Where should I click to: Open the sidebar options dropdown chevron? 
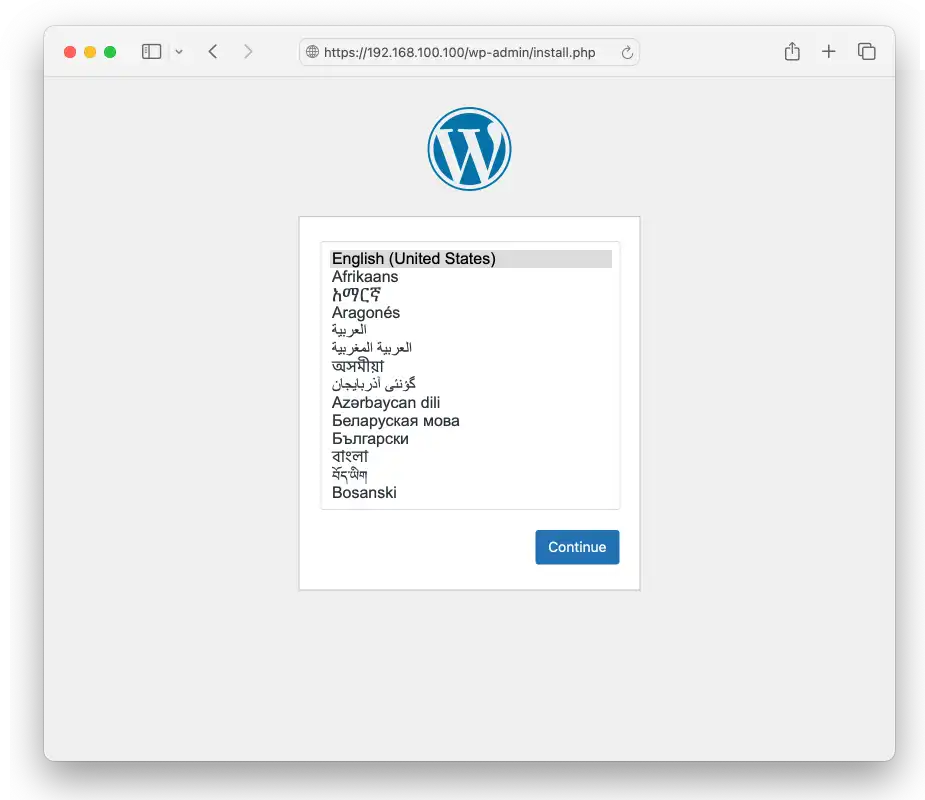click(179, 52)
